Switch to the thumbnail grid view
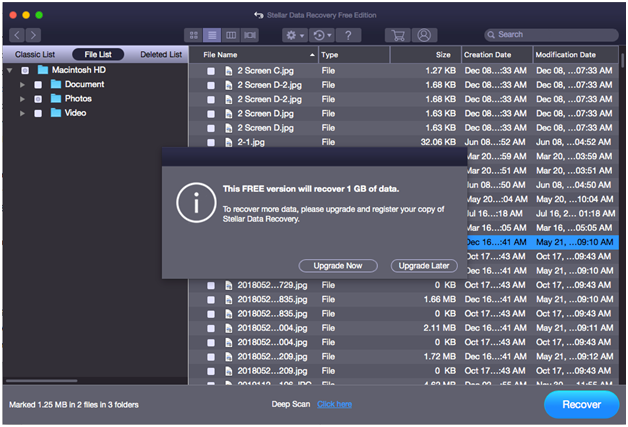628x427 pixels. tap(193, 35)
